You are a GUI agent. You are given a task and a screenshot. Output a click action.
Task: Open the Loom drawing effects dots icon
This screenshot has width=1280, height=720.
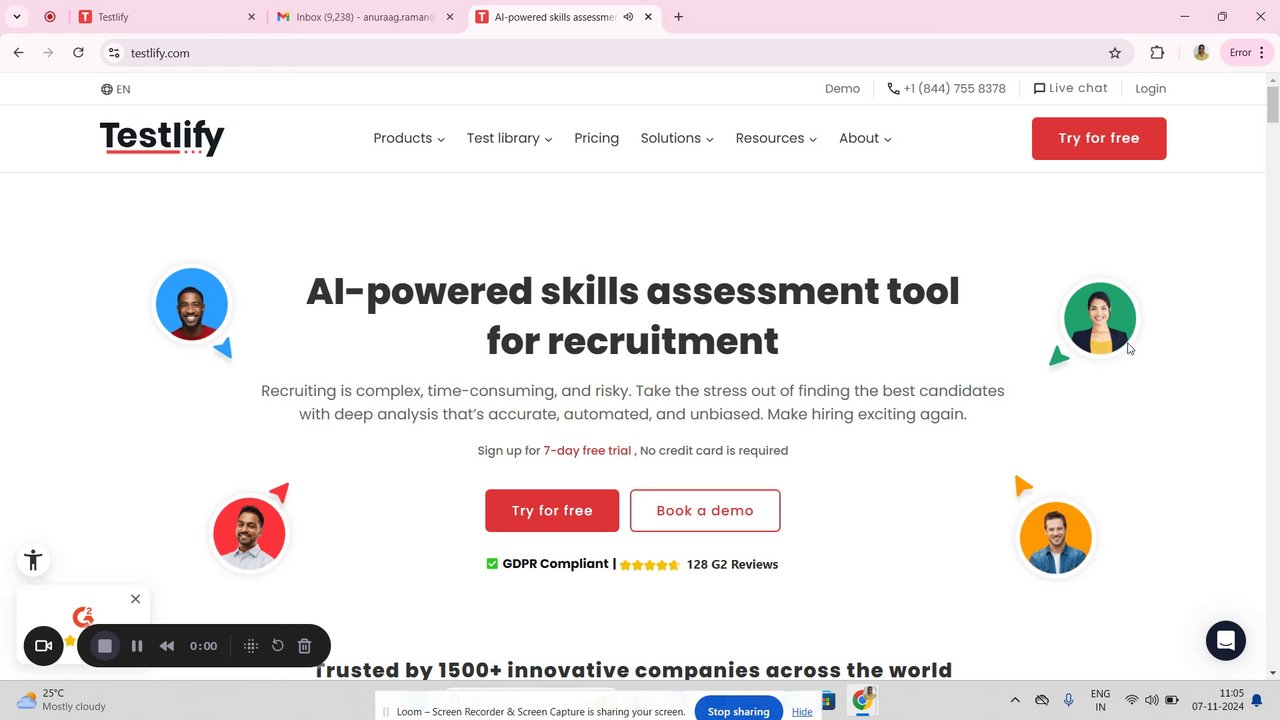[251, 646]
